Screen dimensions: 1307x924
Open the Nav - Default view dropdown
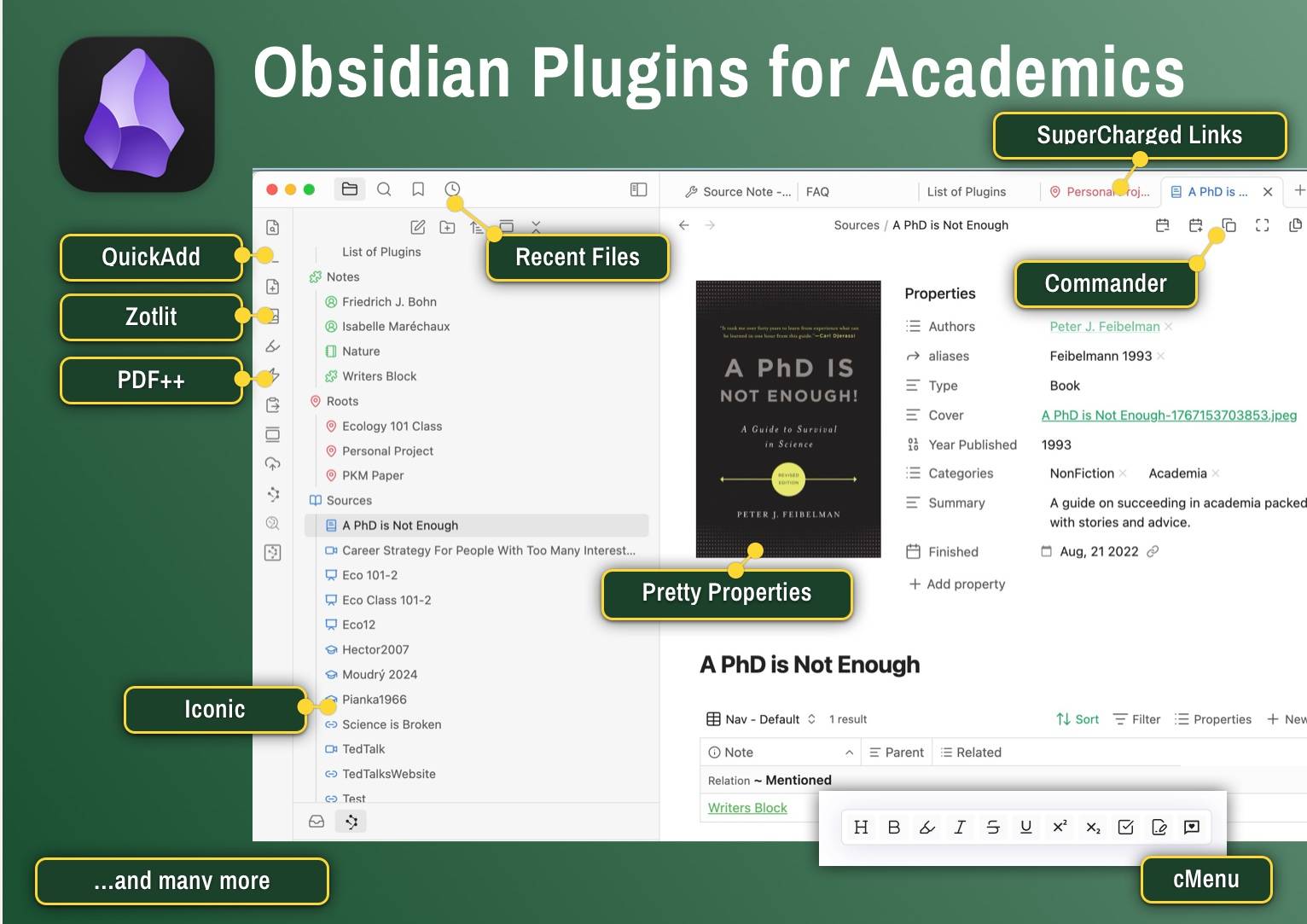point(761,719)
